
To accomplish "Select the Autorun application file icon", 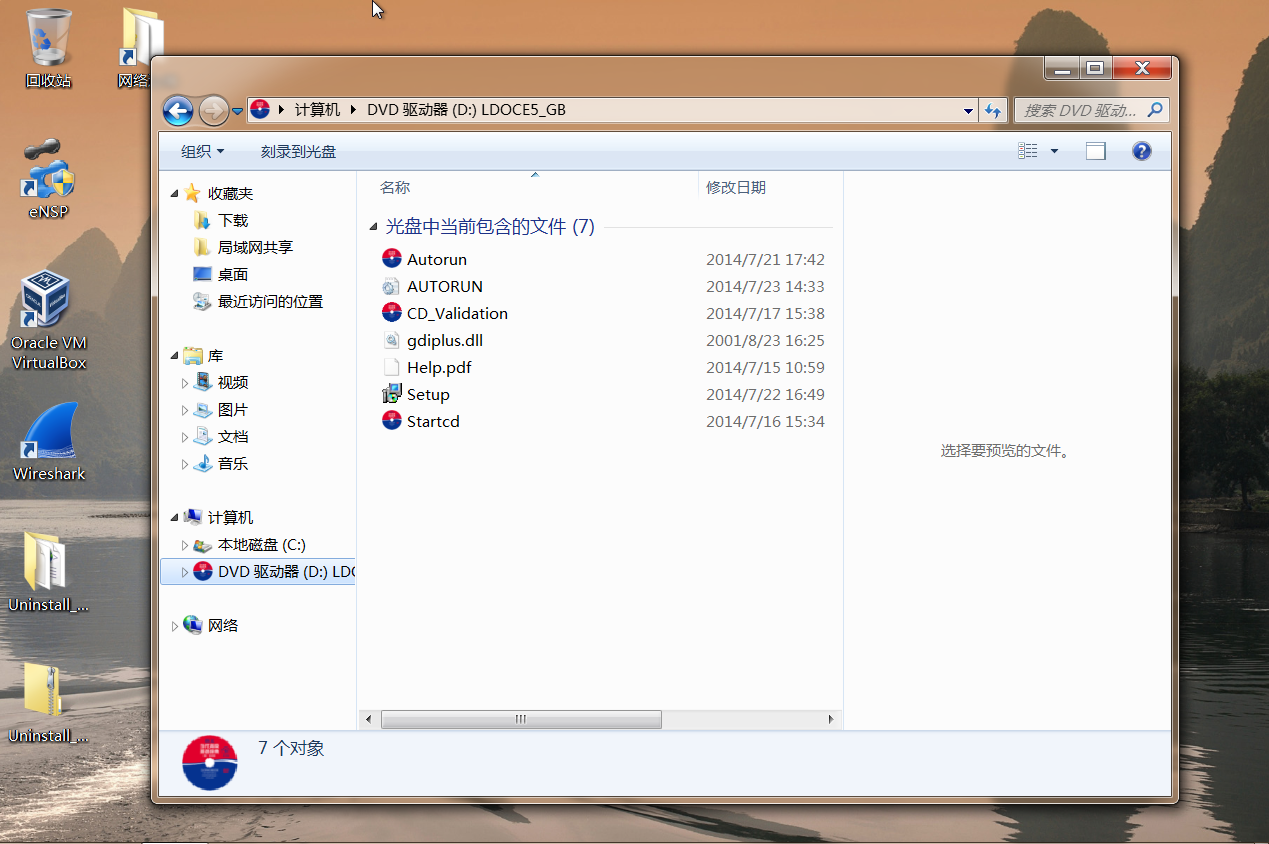I will pyautogui.click(x=392, y=259).
